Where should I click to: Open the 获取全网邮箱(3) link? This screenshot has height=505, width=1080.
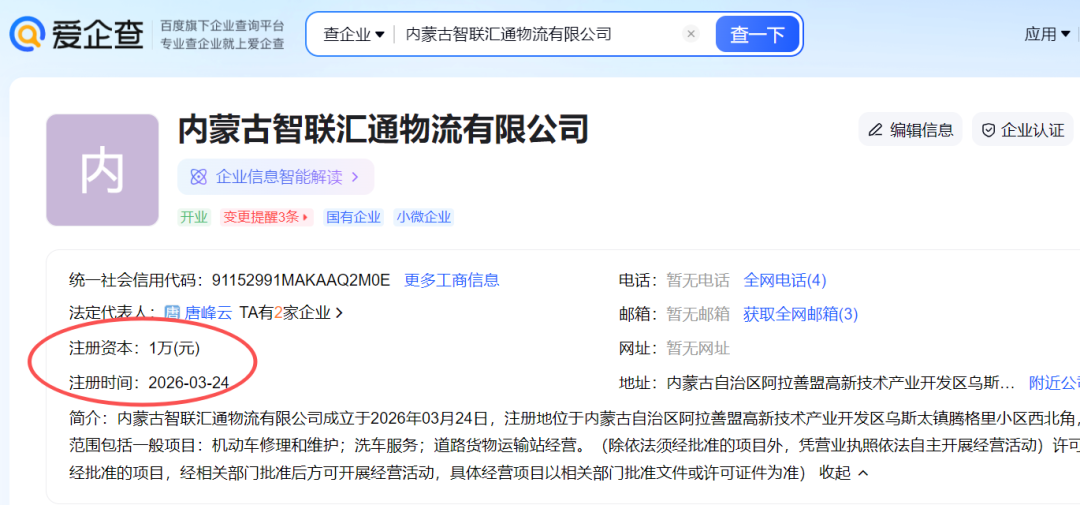tap(800, 314)
